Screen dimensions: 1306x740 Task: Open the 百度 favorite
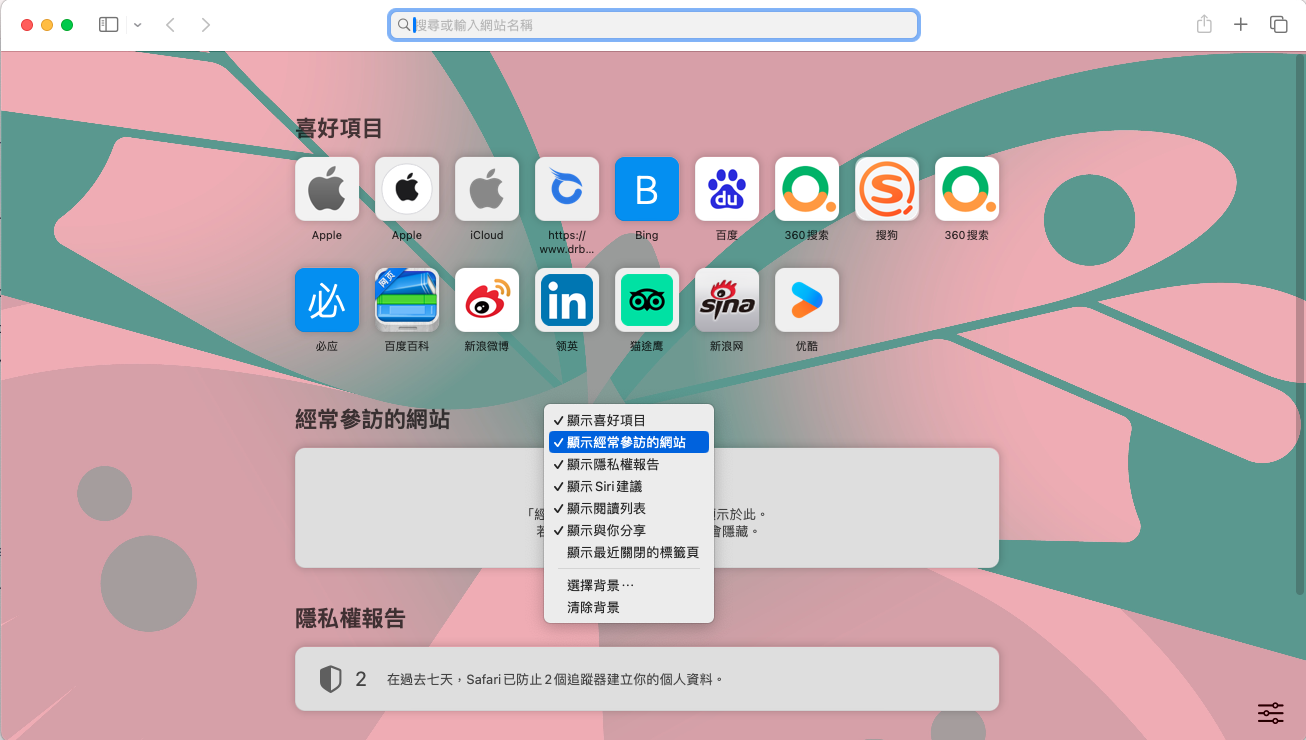tap(727, 189)
